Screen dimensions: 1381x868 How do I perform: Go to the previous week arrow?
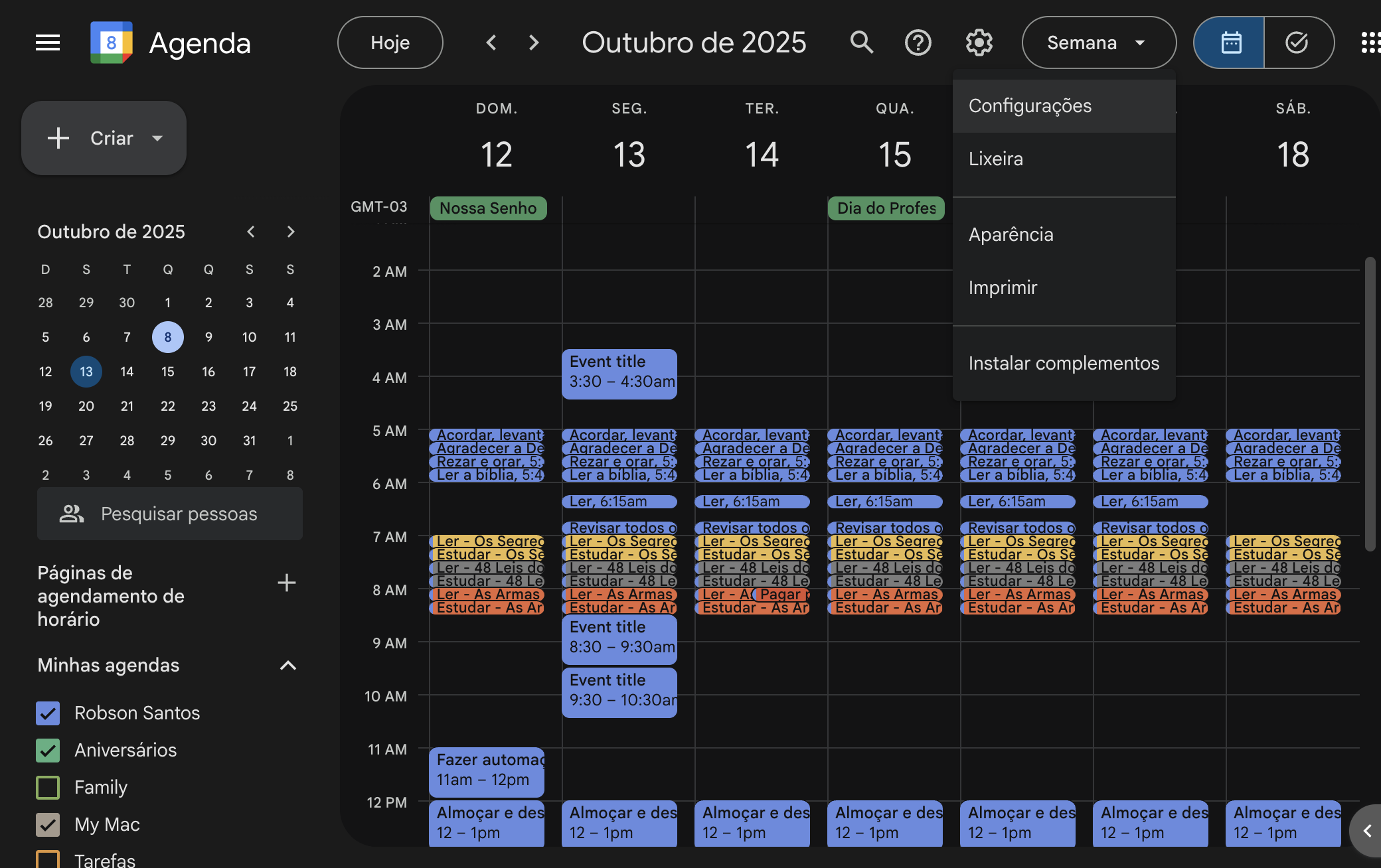coord(491,43)
